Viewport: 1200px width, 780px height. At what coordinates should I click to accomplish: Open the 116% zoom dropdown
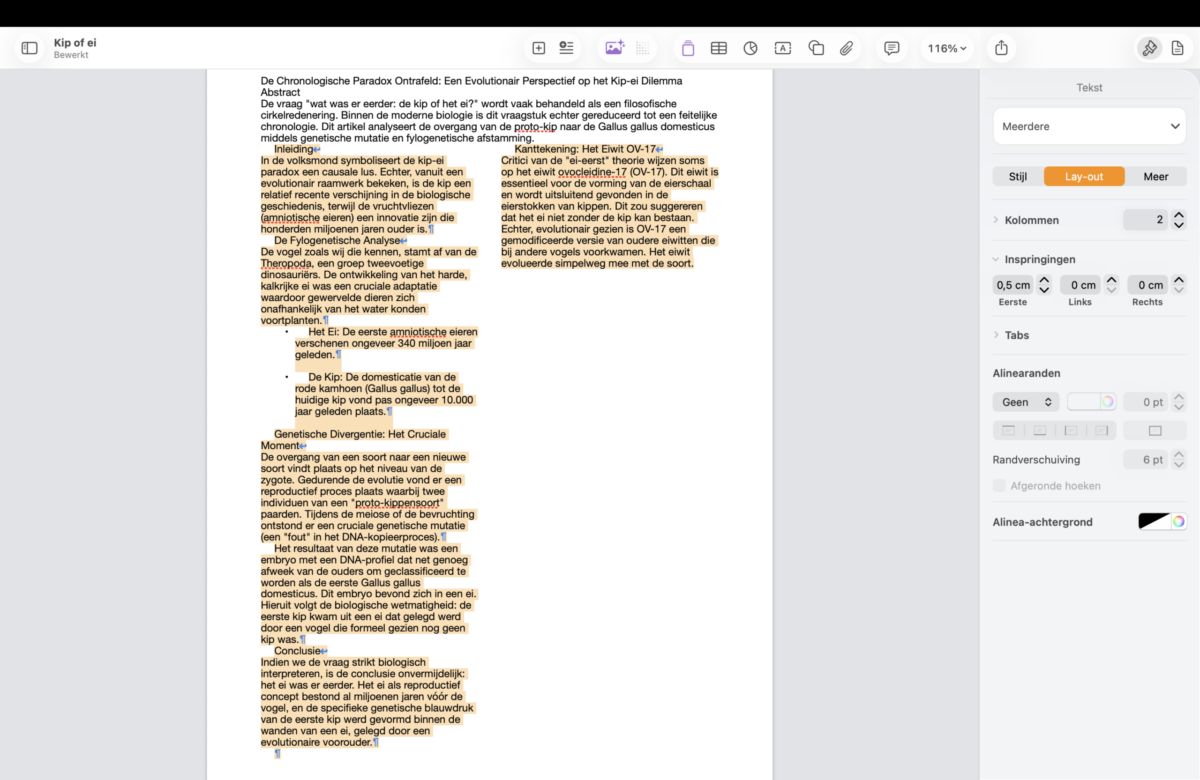(946, 48)
